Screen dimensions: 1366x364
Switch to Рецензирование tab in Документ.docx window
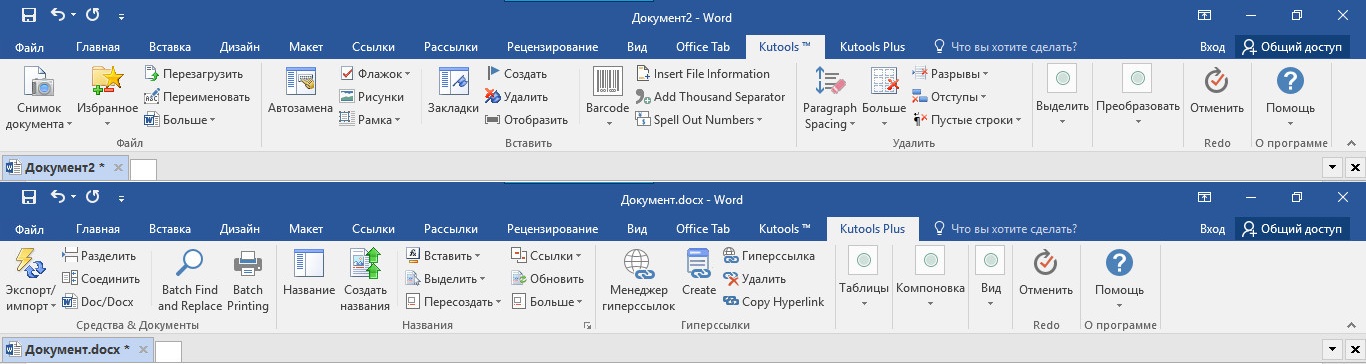[x=552, y=229]
